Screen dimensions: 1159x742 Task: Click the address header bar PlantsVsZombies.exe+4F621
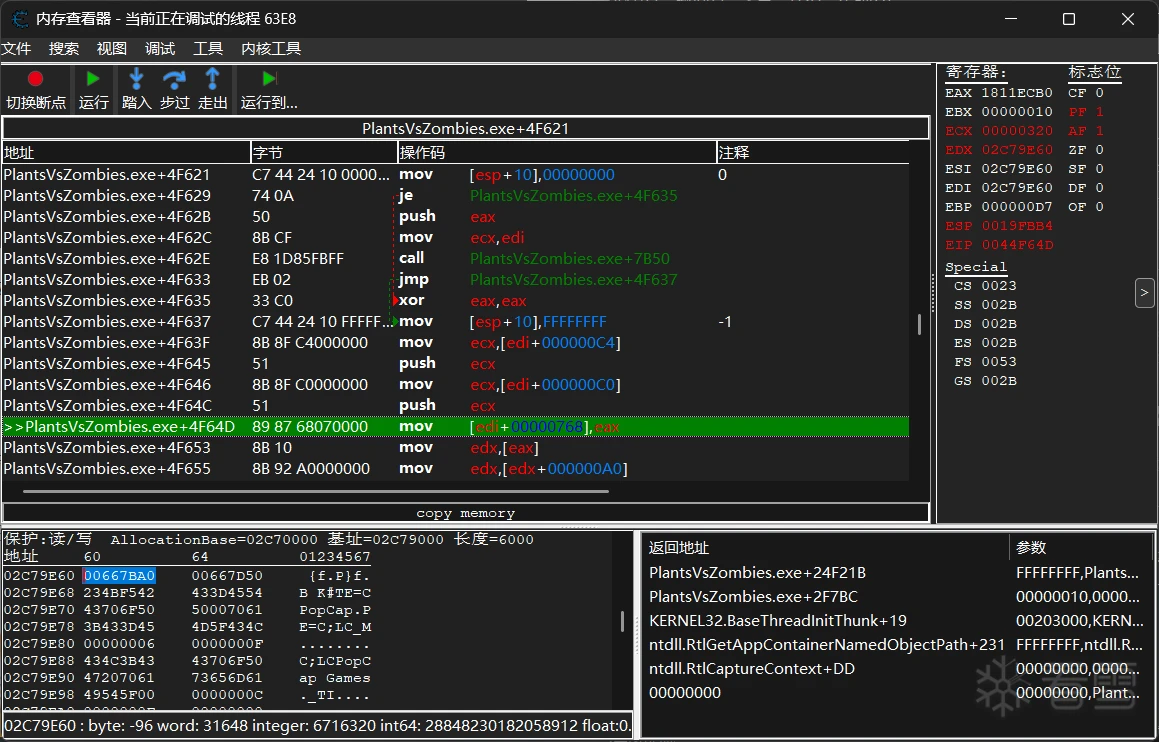466,128
